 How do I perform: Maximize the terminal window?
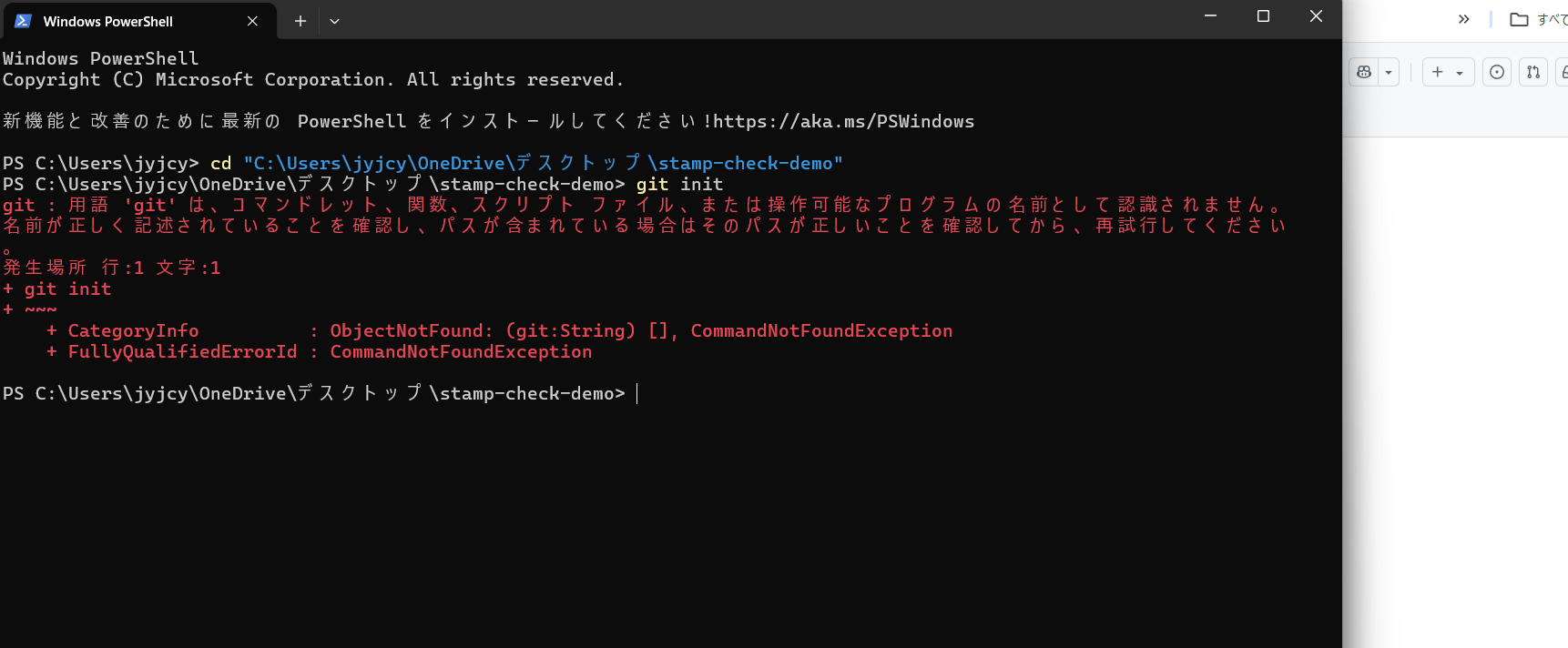[x=1263, y=16]
